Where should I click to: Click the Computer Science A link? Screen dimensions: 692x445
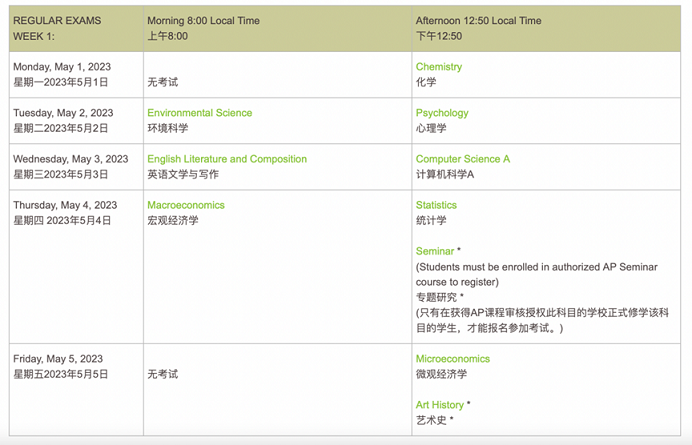point(463,159)
